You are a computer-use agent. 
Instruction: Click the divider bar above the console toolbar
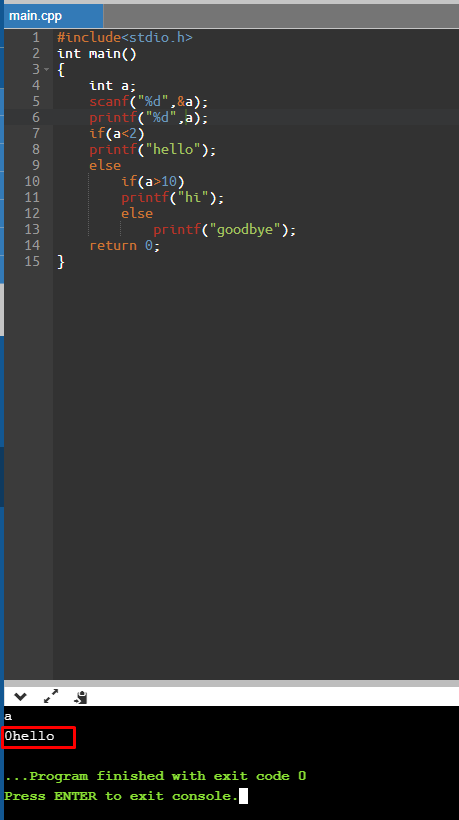click(x=231, y=683)
